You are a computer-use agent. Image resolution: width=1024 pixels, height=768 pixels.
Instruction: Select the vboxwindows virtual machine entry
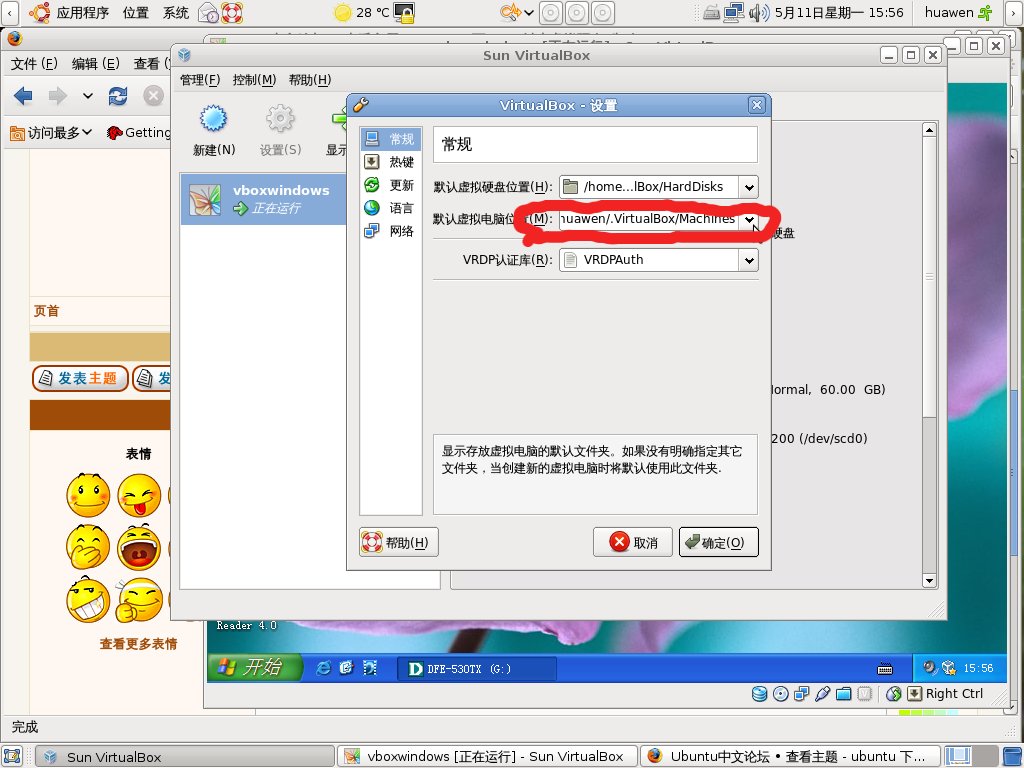click(x=263, y=199)
